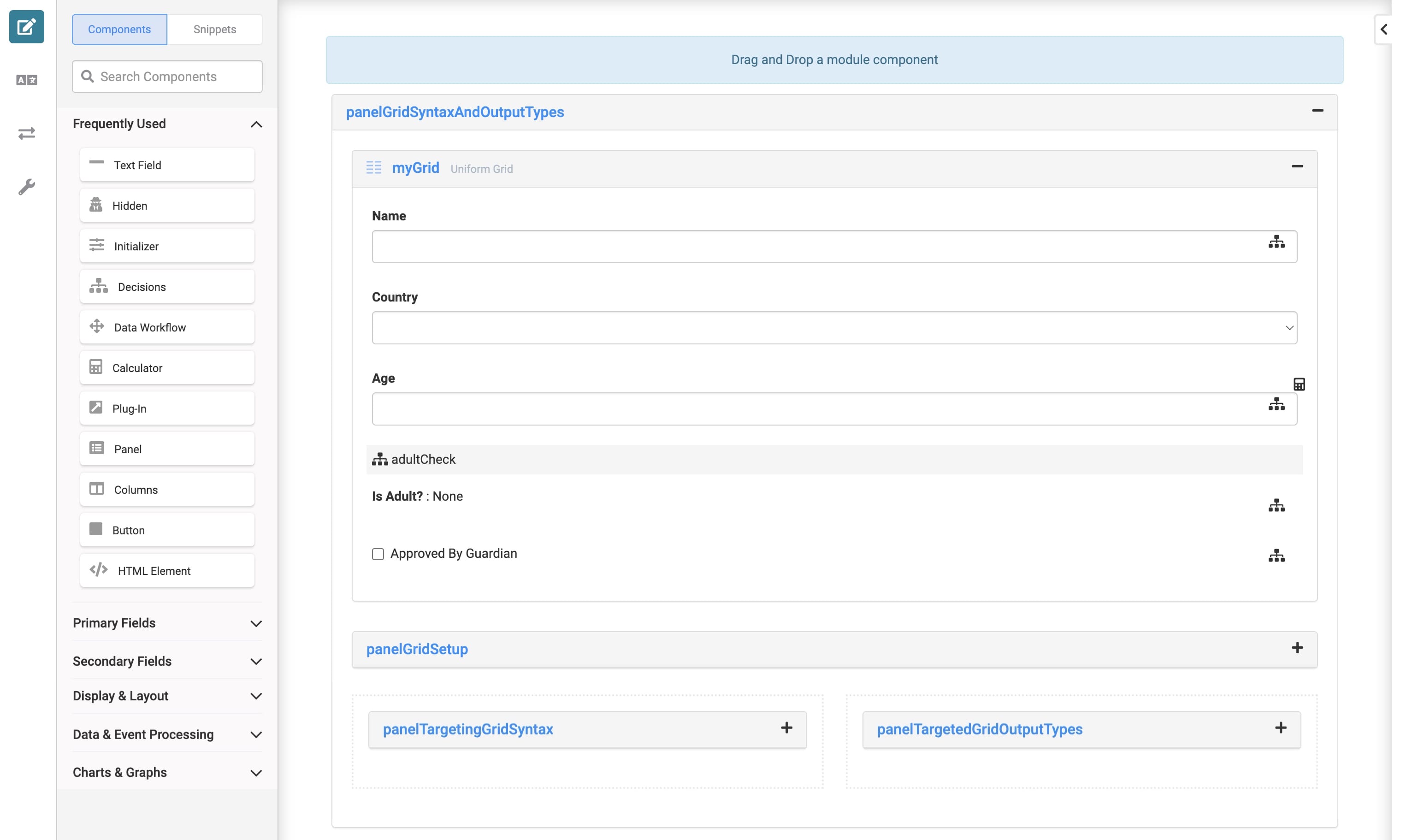Click the Data Workflow icon
Screen dimensions: 1418x840
(97, 326)
